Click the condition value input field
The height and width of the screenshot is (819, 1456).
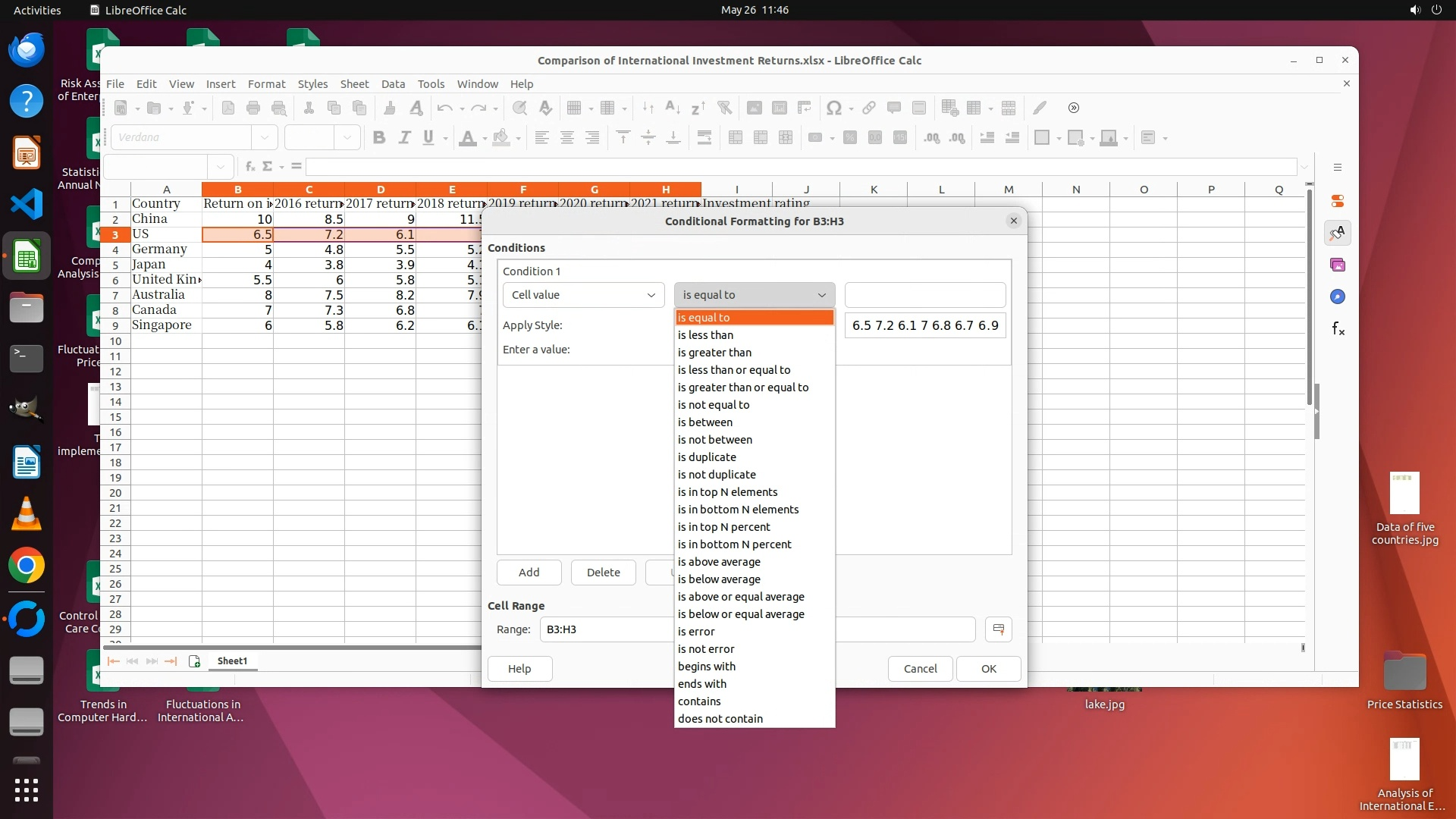[924, 295]
